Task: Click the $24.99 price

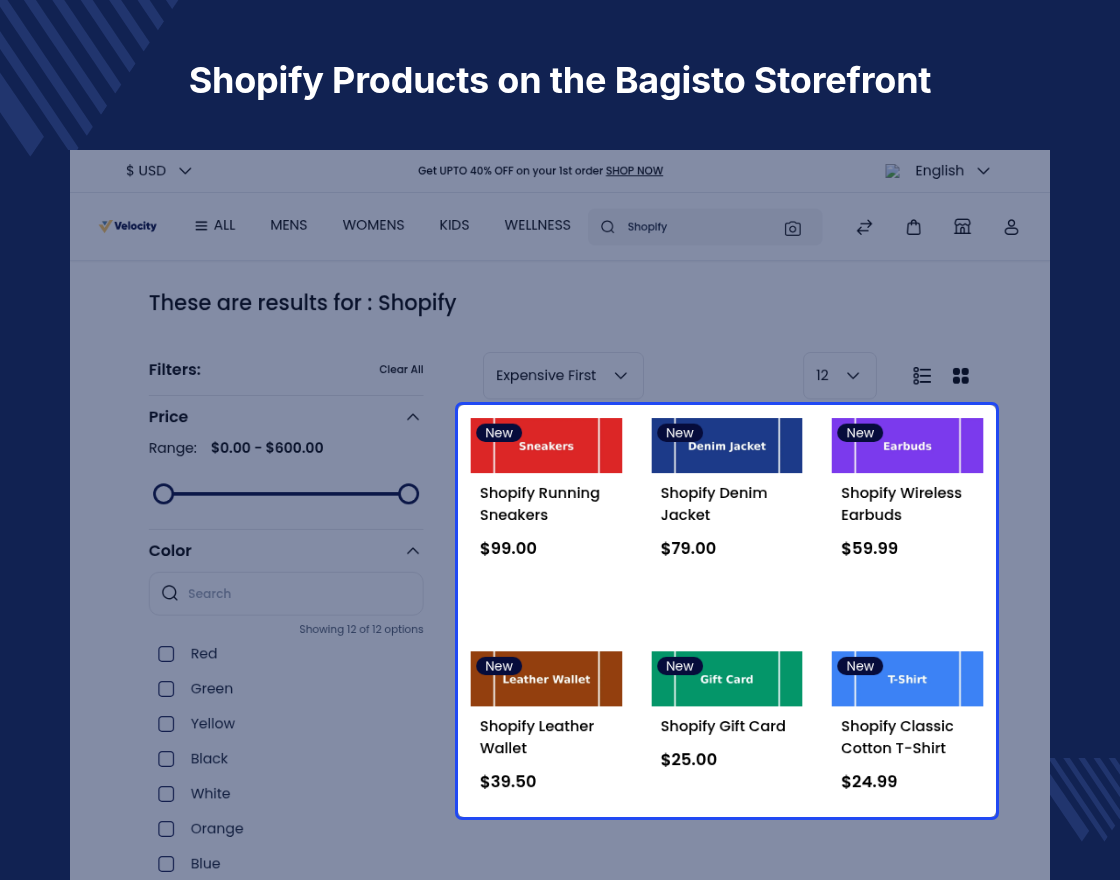Action: [869, 781]
